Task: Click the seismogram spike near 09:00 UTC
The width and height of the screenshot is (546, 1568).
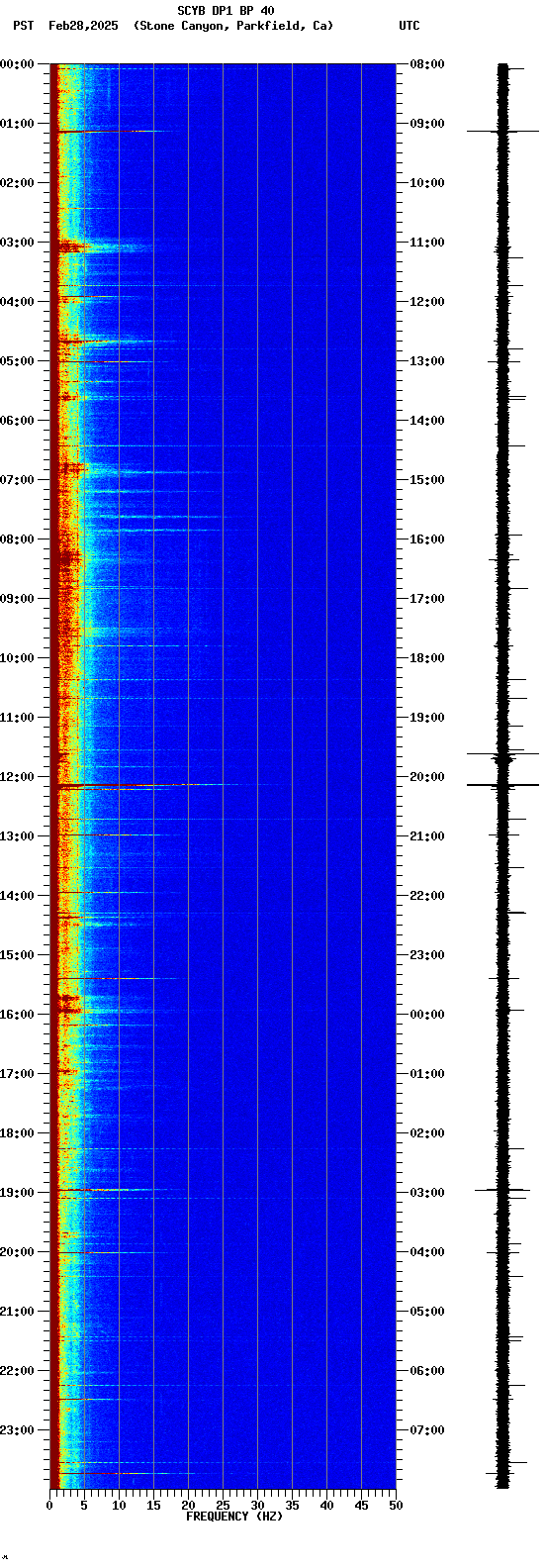Action: pyautogui.click(x=502, y=131)
